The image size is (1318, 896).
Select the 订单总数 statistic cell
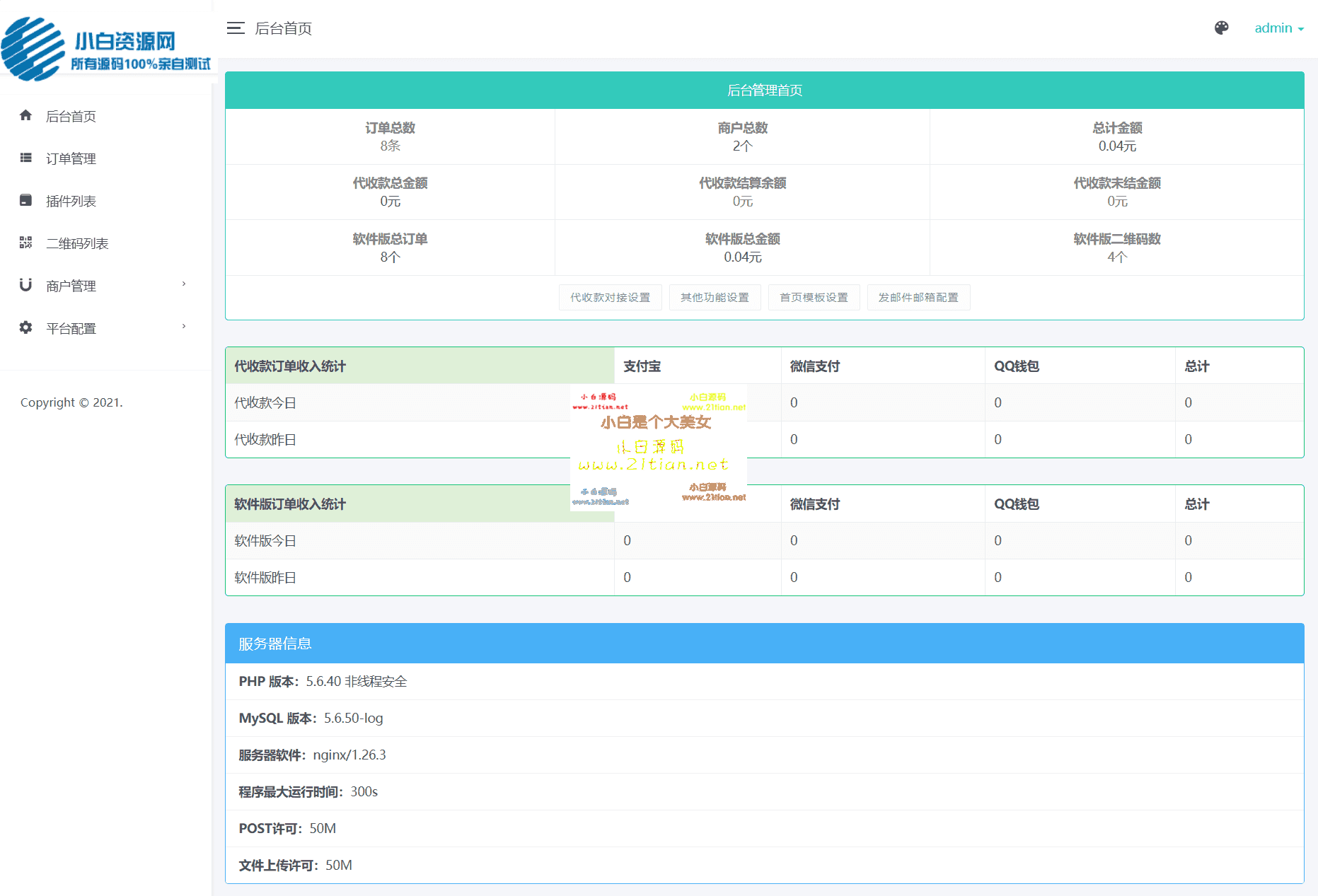tap(389, 136)
